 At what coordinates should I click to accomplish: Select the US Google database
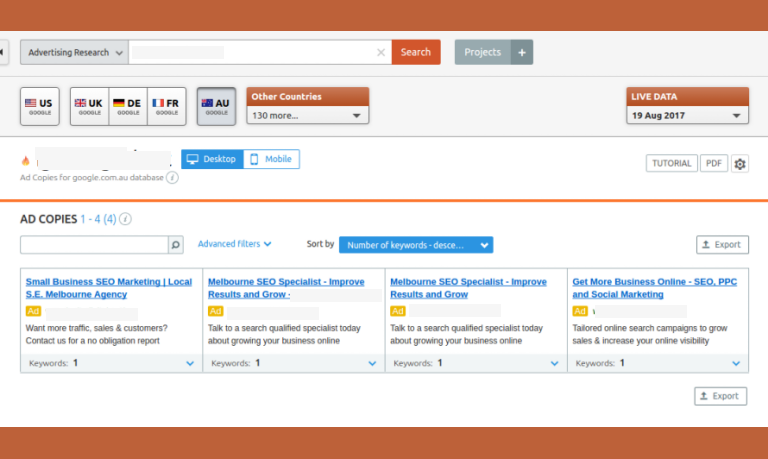click(x=40, y=107)
